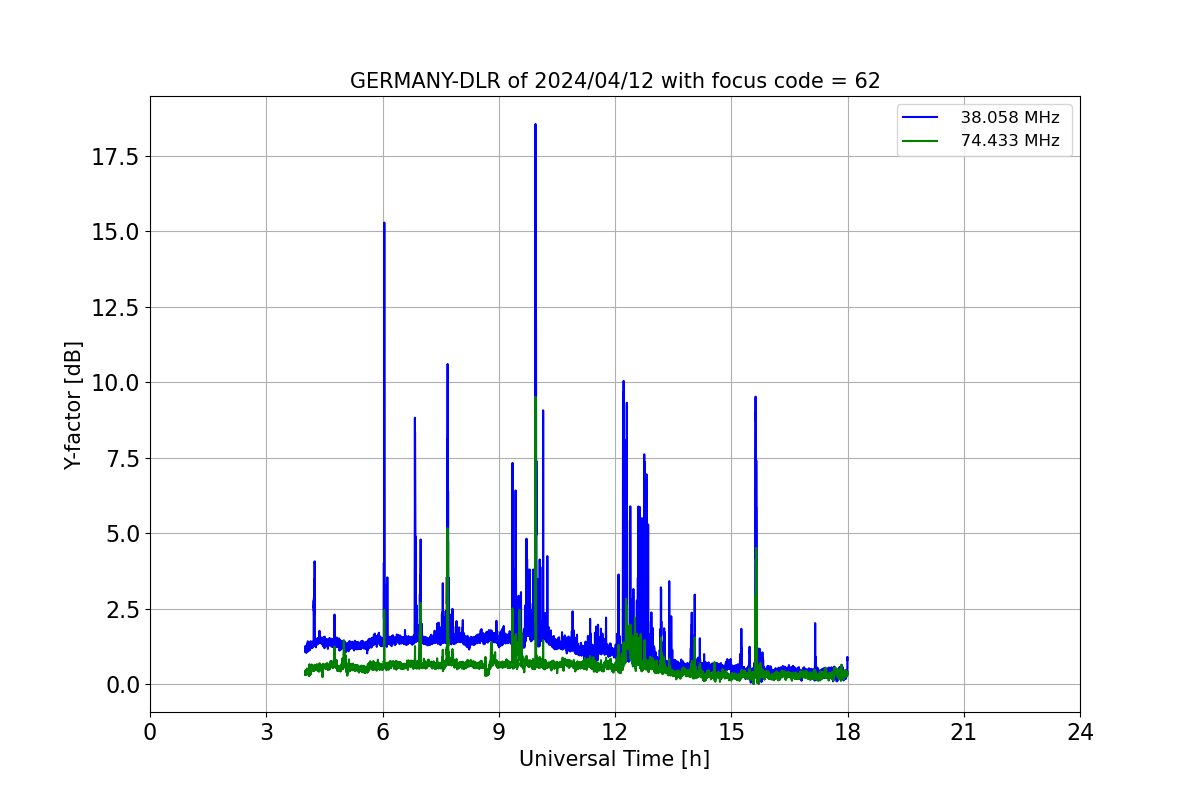Screen dimensions: 1200x800
Task: Click the 9 x-axis tick label
Action: [499, 732]
